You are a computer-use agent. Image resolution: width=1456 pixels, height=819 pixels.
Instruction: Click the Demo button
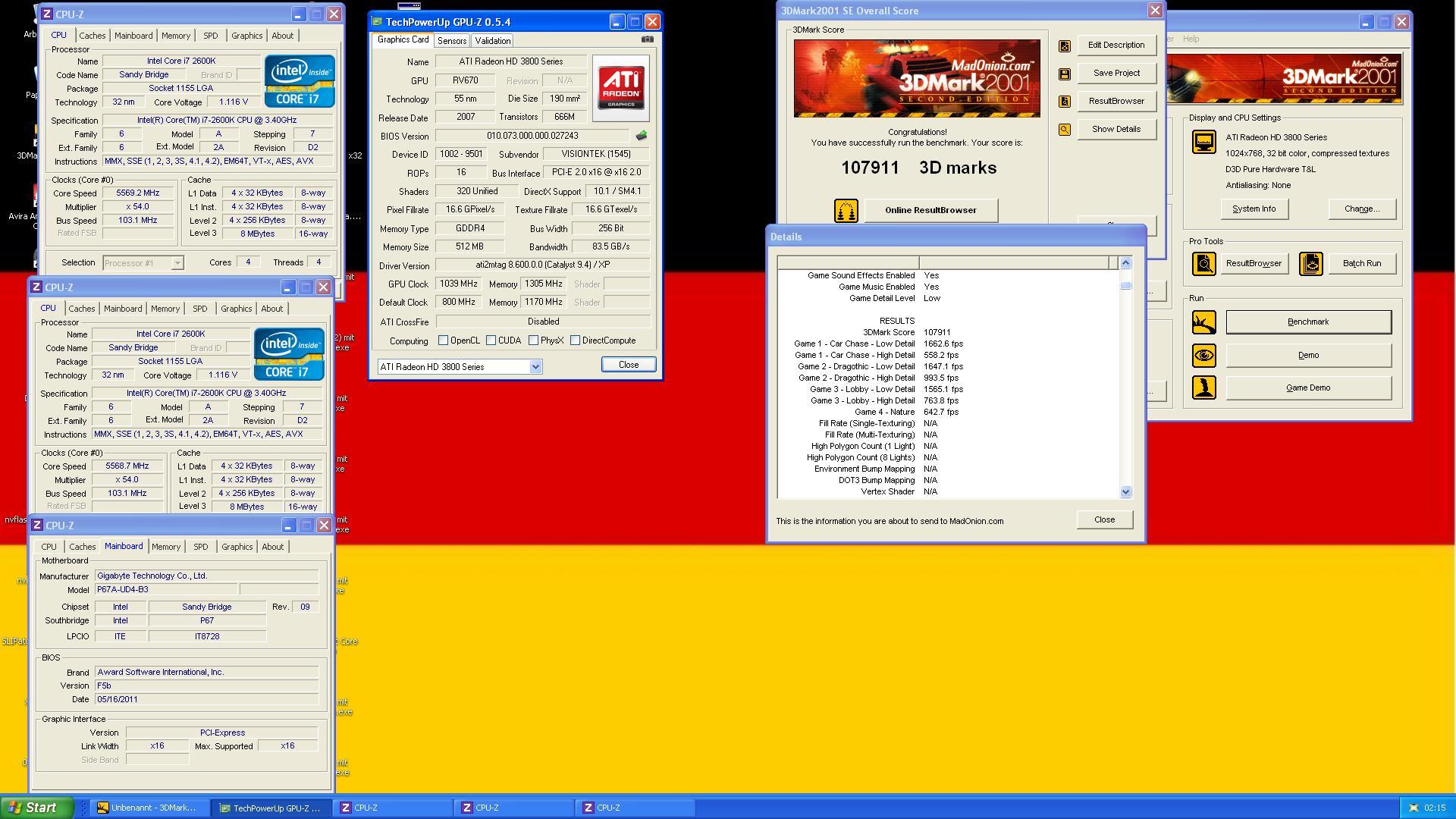click(1308, 356)
